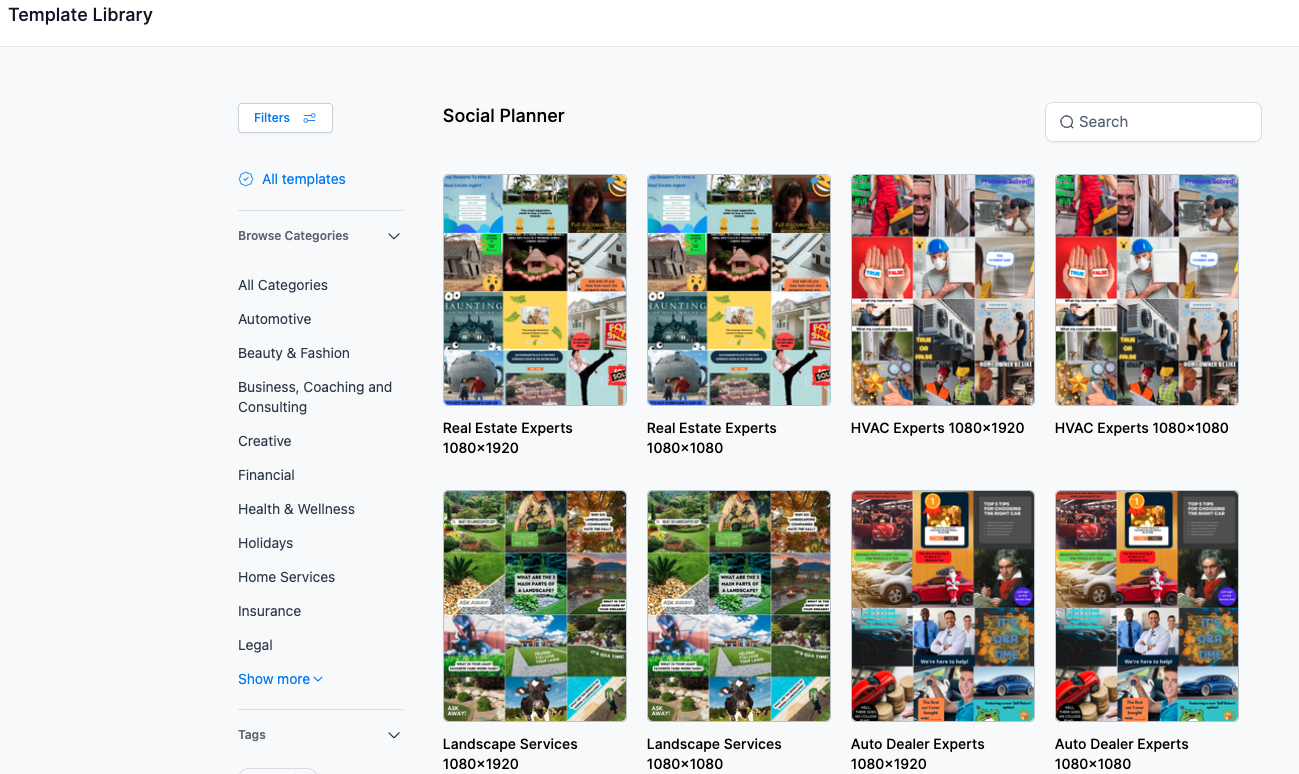Image resolution: width=1299 pixels, height=774 pixels.
Task: Open Auto Dealer Experts 1080×1080 thumbnail
Action: [x=1147, y=606]
